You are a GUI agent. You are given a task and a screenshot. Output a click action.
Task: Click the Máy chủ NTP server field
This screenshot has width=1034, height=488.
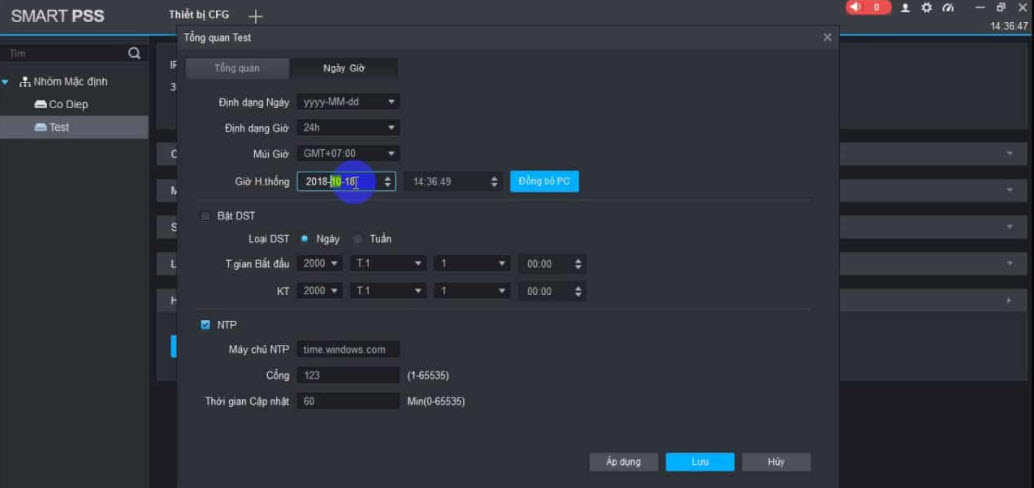tap(348, 349)
